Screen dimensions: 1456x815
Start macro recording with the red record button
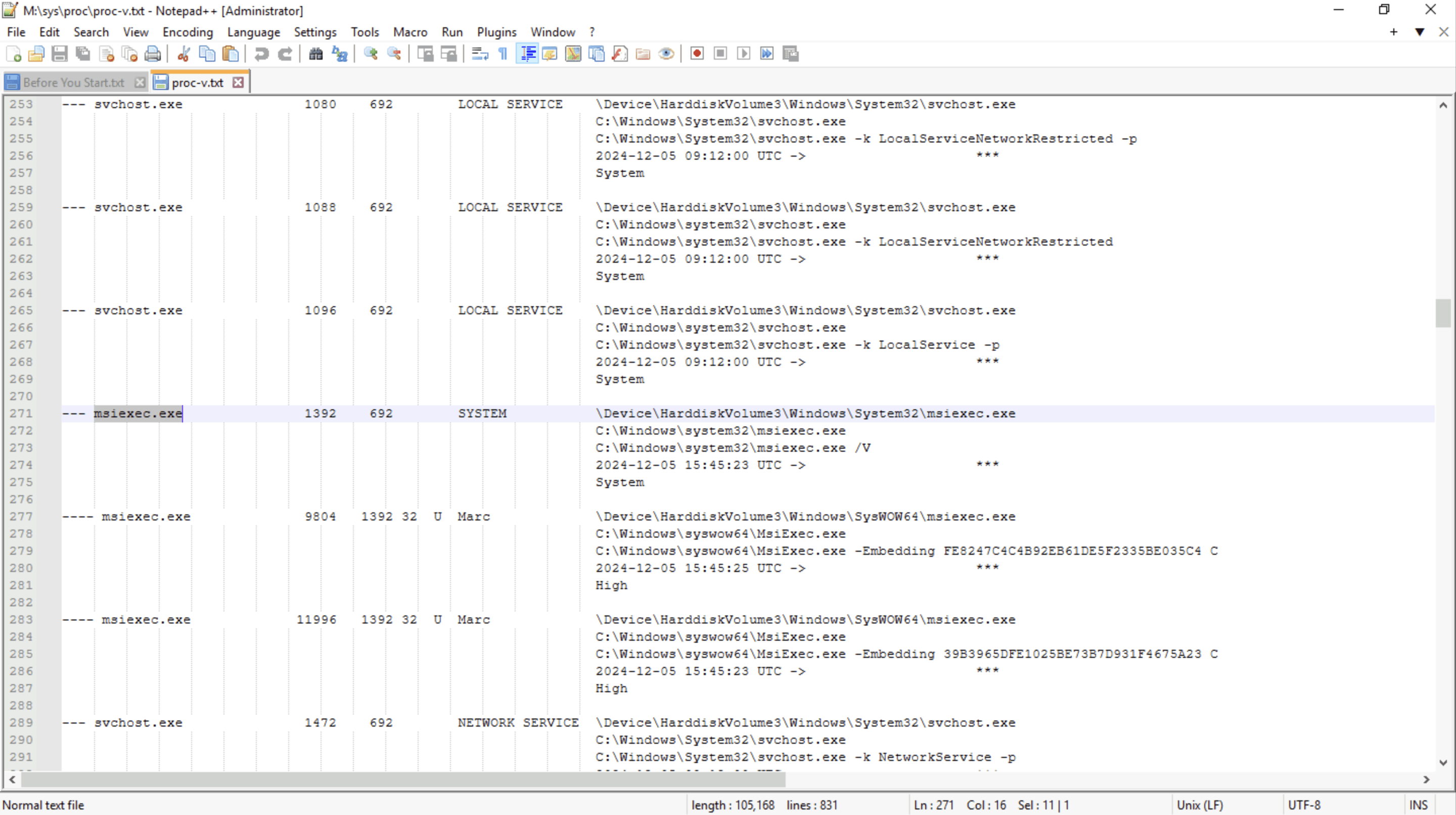pos(697,54)
